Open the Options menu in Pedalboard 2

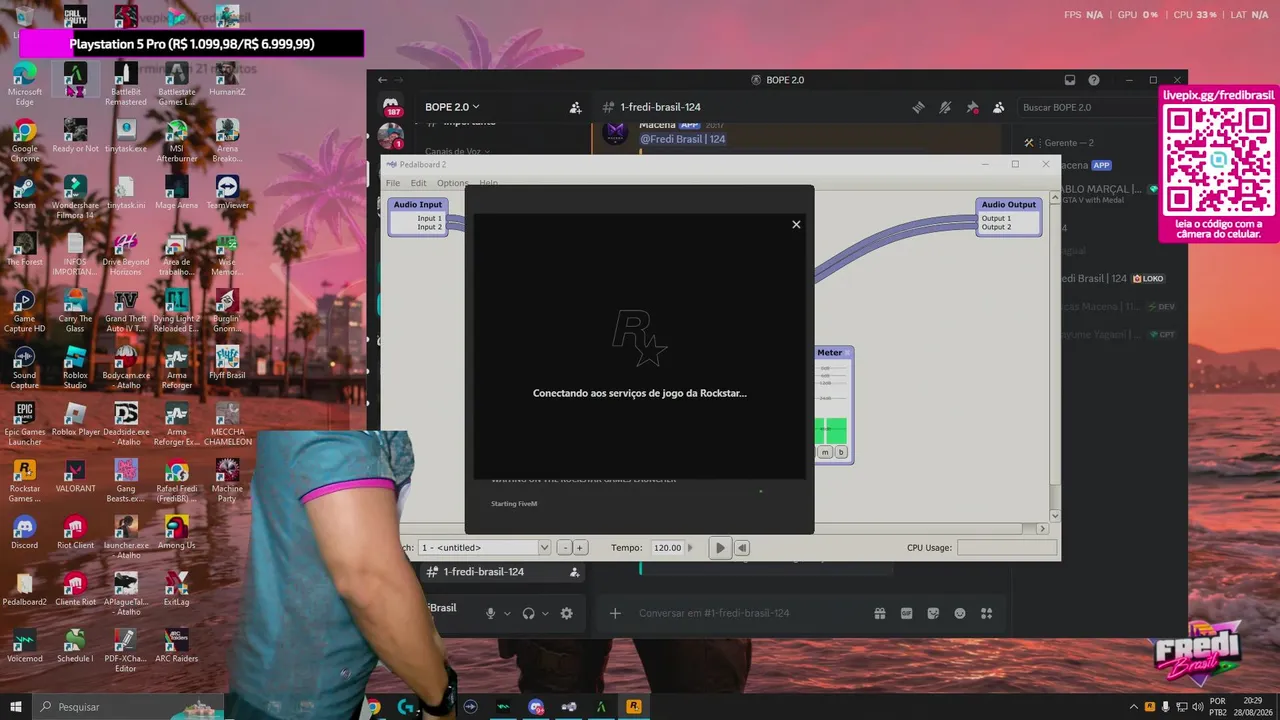[452, 183]
